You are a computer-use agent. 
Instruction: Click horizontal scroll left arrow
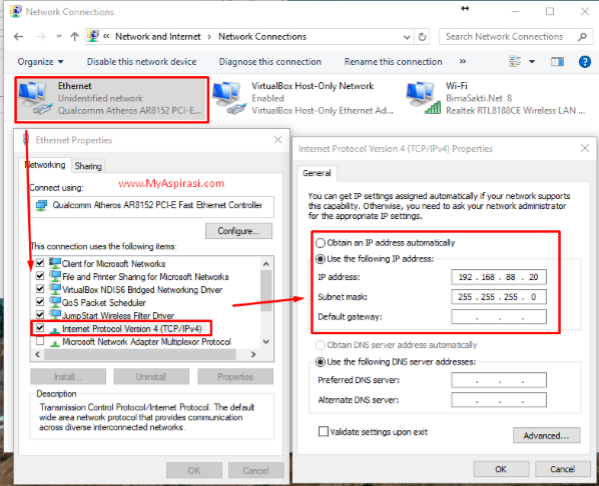pos(37,354)
